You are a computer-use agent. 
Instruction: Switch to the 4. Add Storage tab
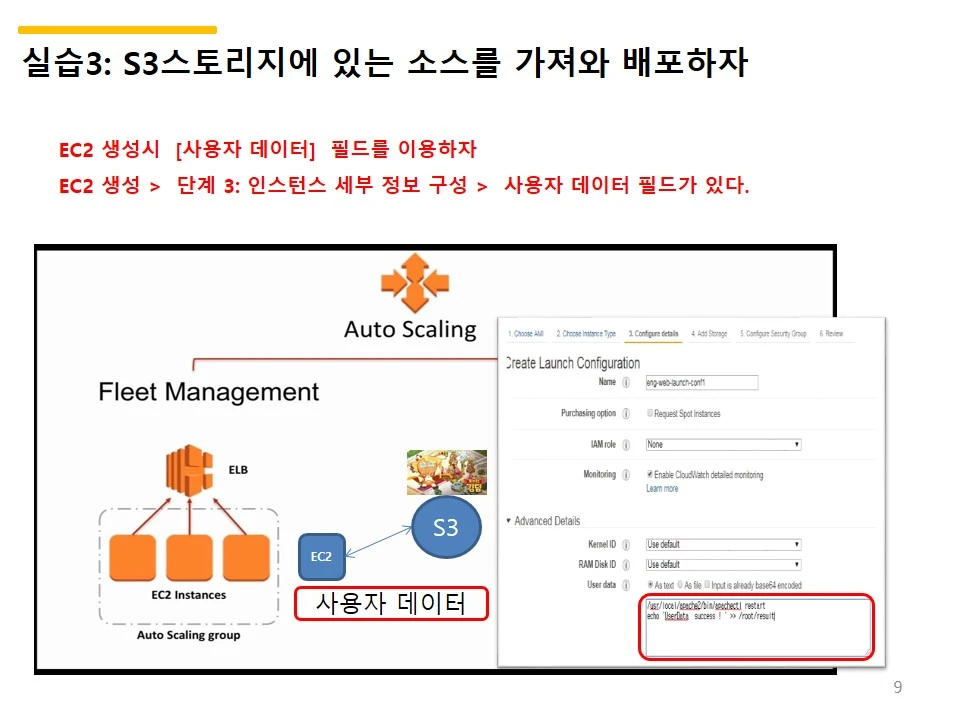coord(708,333)
